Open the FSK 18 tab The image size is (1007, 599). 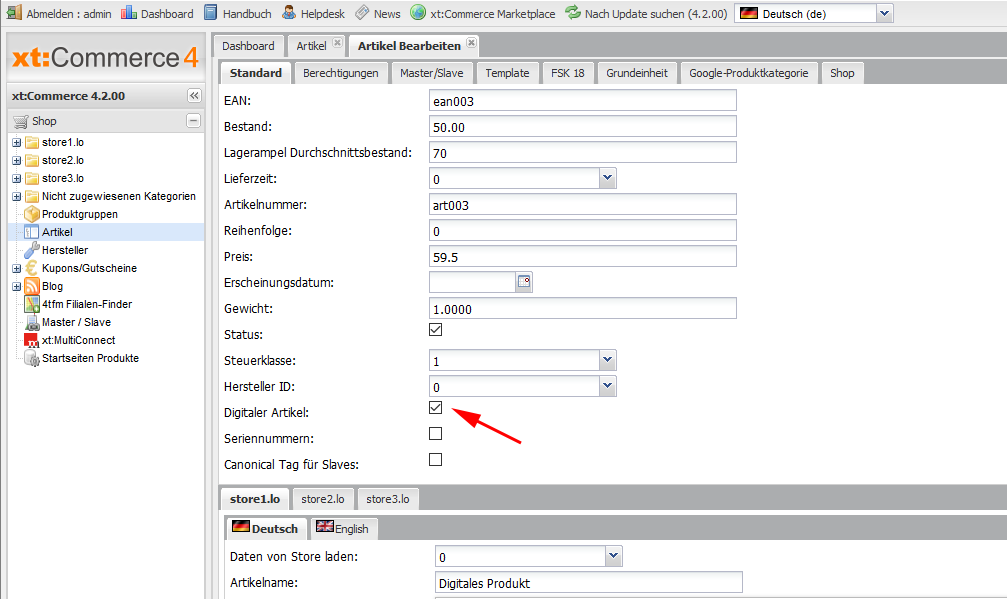(568, 73)
